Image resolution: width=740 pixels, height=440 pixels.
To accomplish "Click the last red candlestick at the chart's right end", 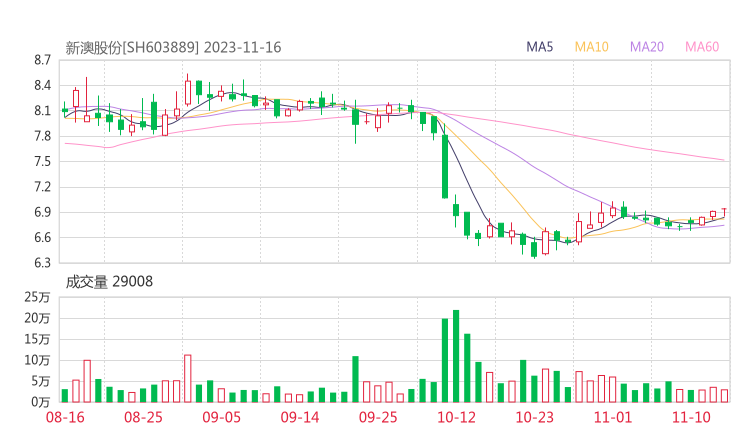I will [x=724, y=212].
